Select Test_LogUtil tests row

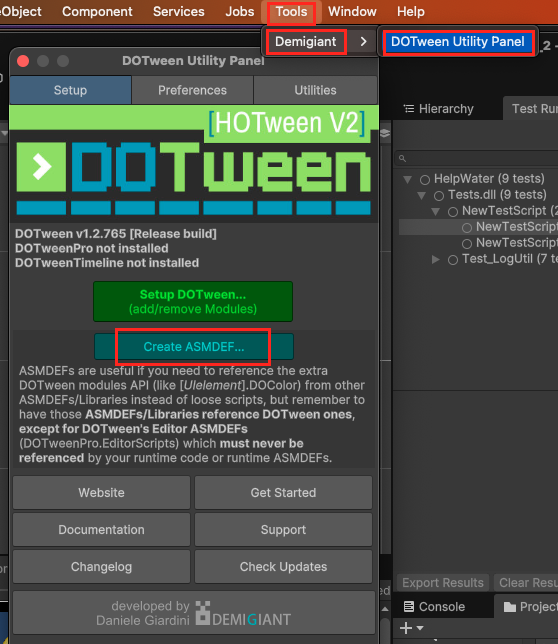click(478, 259)
